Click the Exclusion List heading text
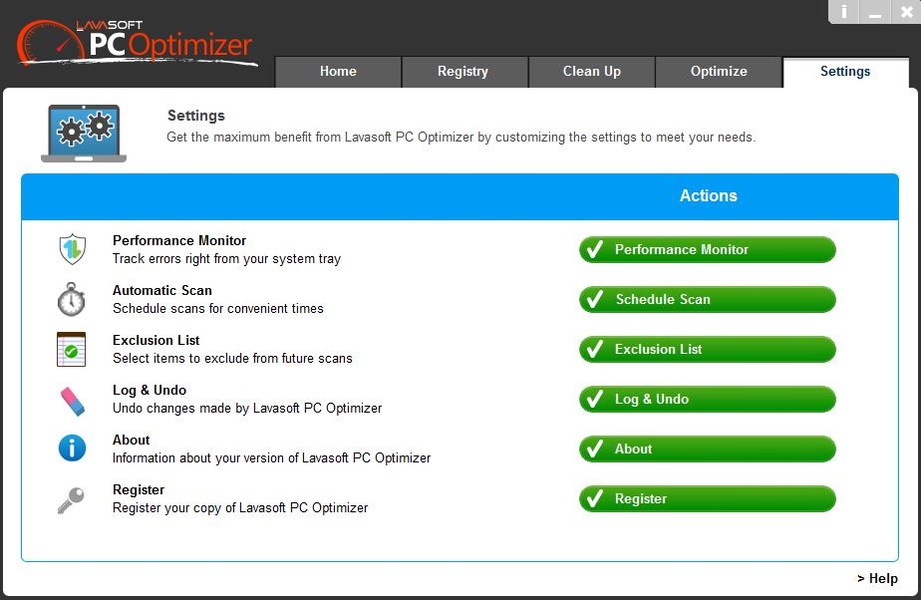 click(x=156, y=340)
